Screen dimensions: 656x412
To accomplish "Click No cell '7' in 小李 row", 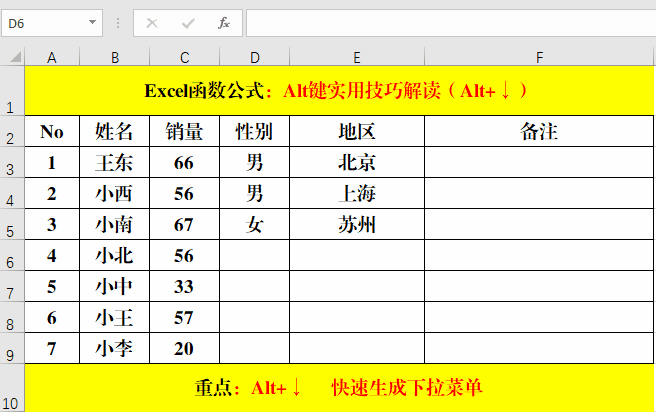I will (x=52, y=348).
